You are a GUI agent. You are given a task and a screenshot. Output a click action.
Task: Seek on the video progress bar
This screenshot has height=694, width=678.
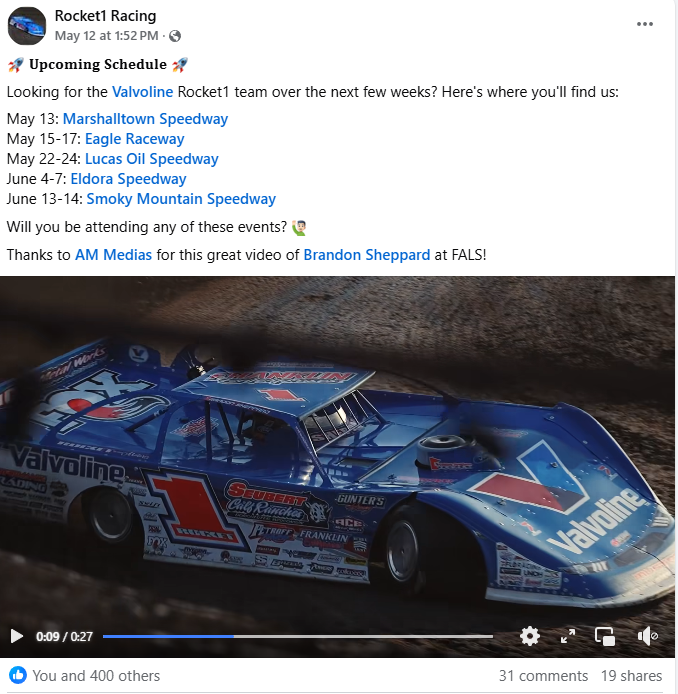[x=298, y=636]
